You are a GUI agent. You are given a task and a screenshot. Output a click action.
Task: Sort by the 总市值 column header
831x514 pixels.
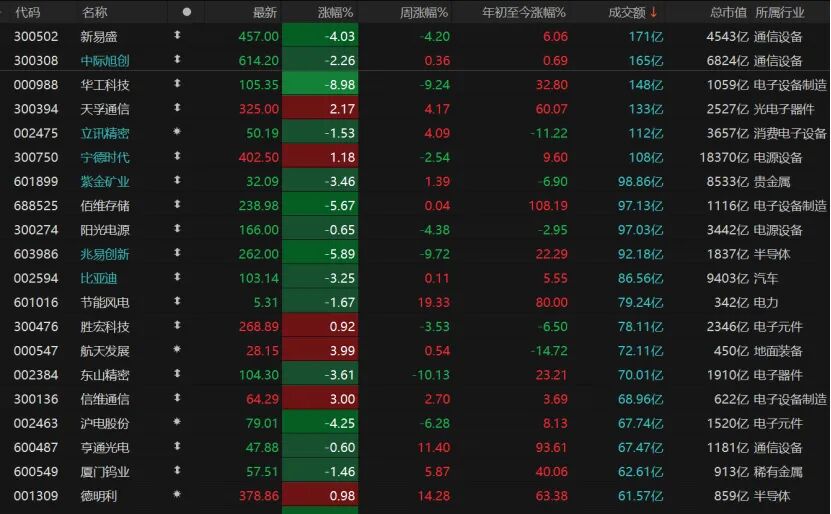pyautogui.click(x=728, y=12)
